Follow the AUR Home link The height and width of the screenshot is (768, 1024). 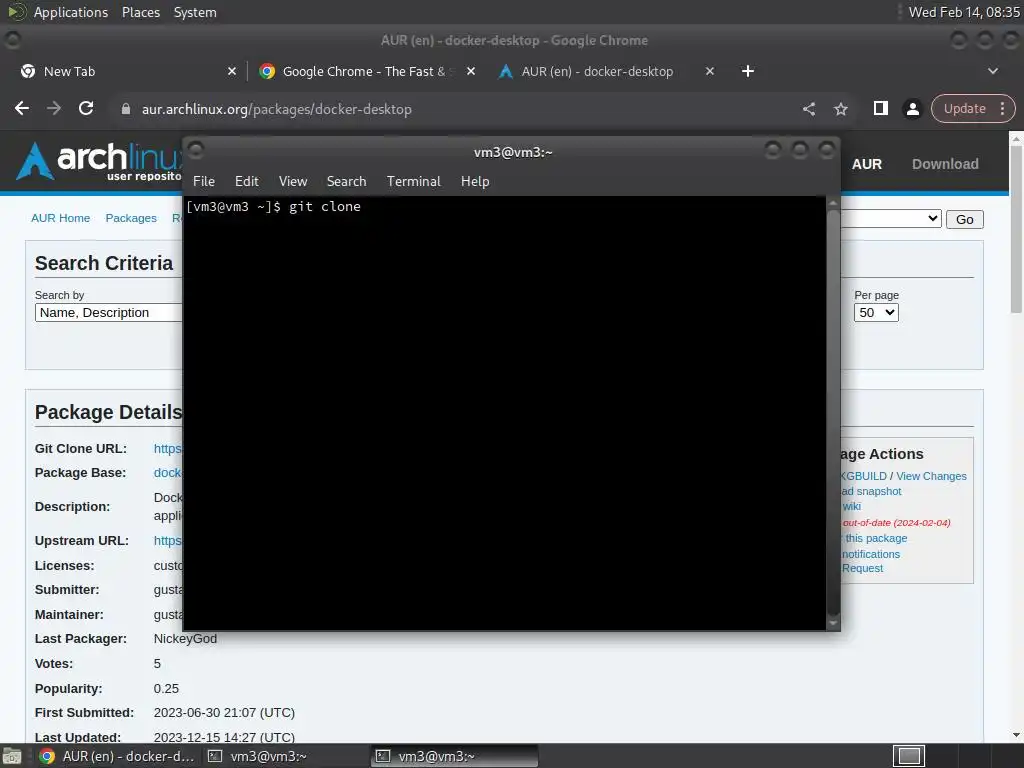click(61, 218)
